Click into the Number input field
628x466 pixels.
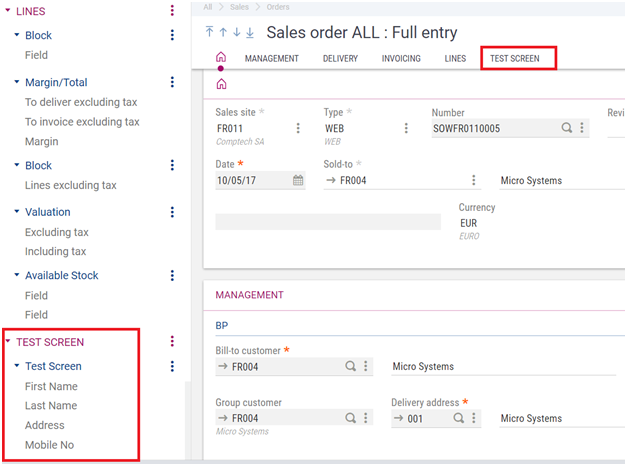[x=495, y=129]
